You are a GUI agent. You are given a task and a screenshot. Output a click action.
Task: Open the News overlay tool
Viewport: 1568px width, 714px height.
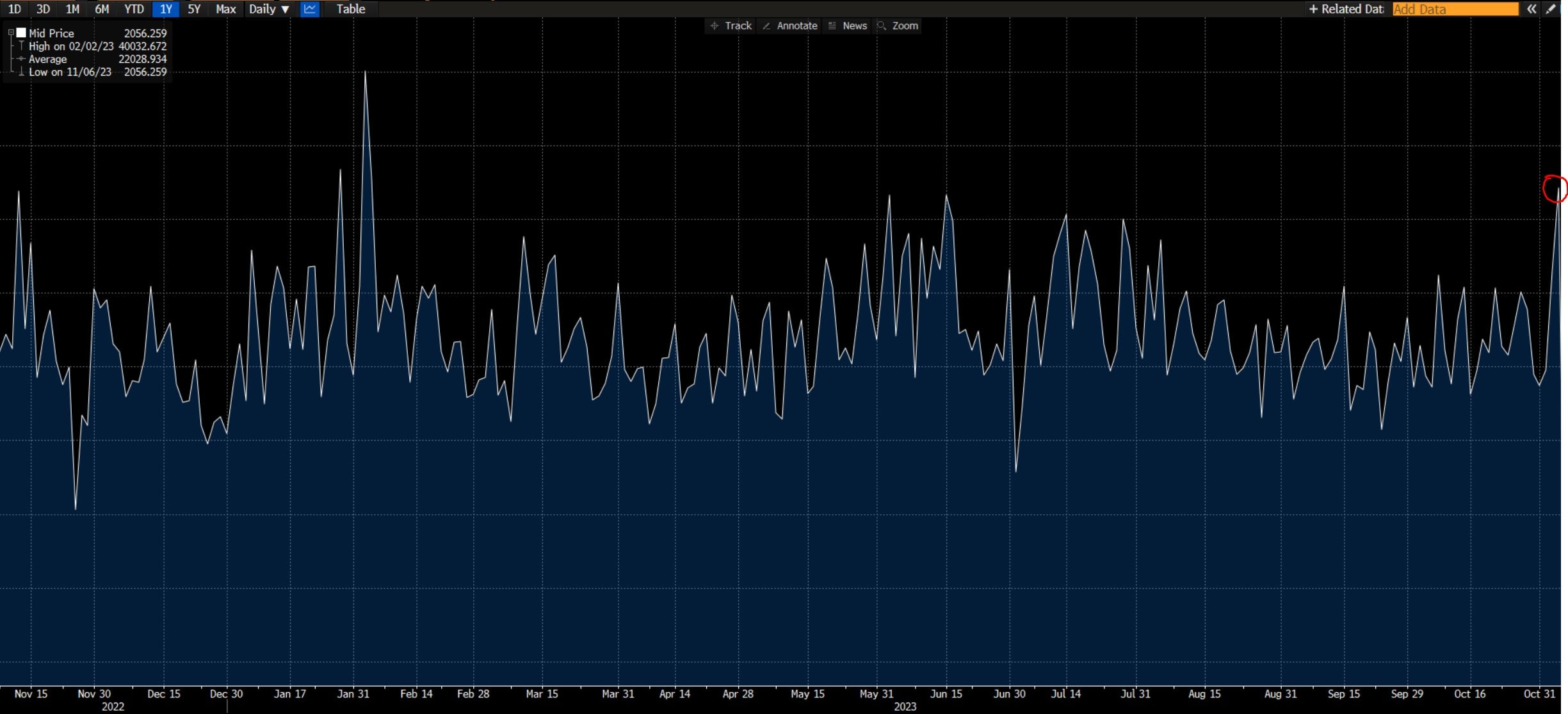pos(848,26)
